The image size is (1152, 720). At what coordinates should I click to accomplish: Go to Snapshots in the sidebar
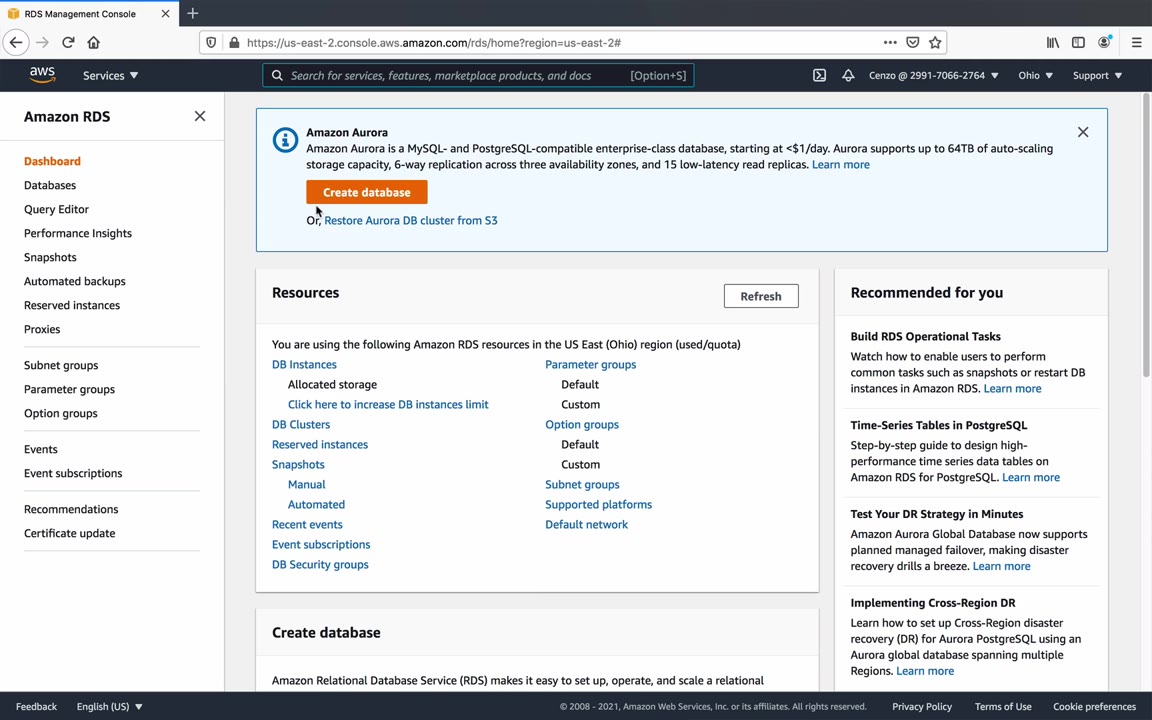(50, 257)
